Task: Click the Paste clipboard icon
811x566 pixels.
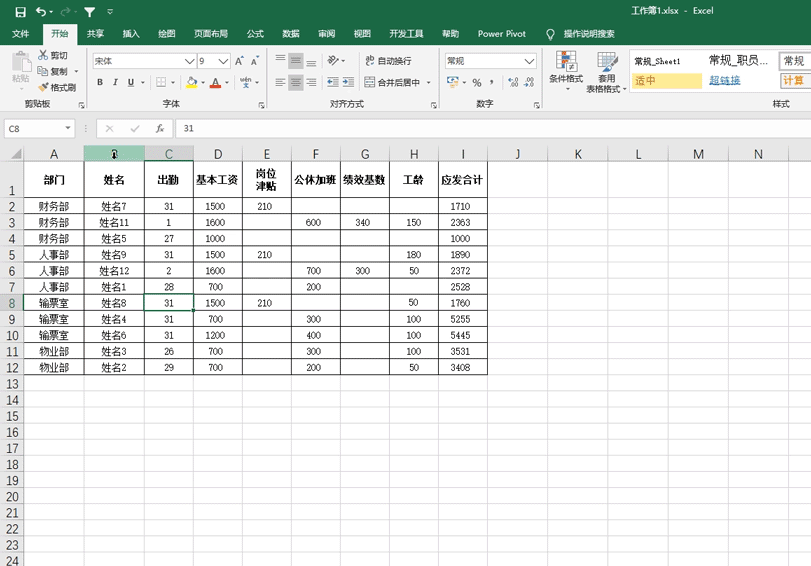Action: click(x=21, y=63)
